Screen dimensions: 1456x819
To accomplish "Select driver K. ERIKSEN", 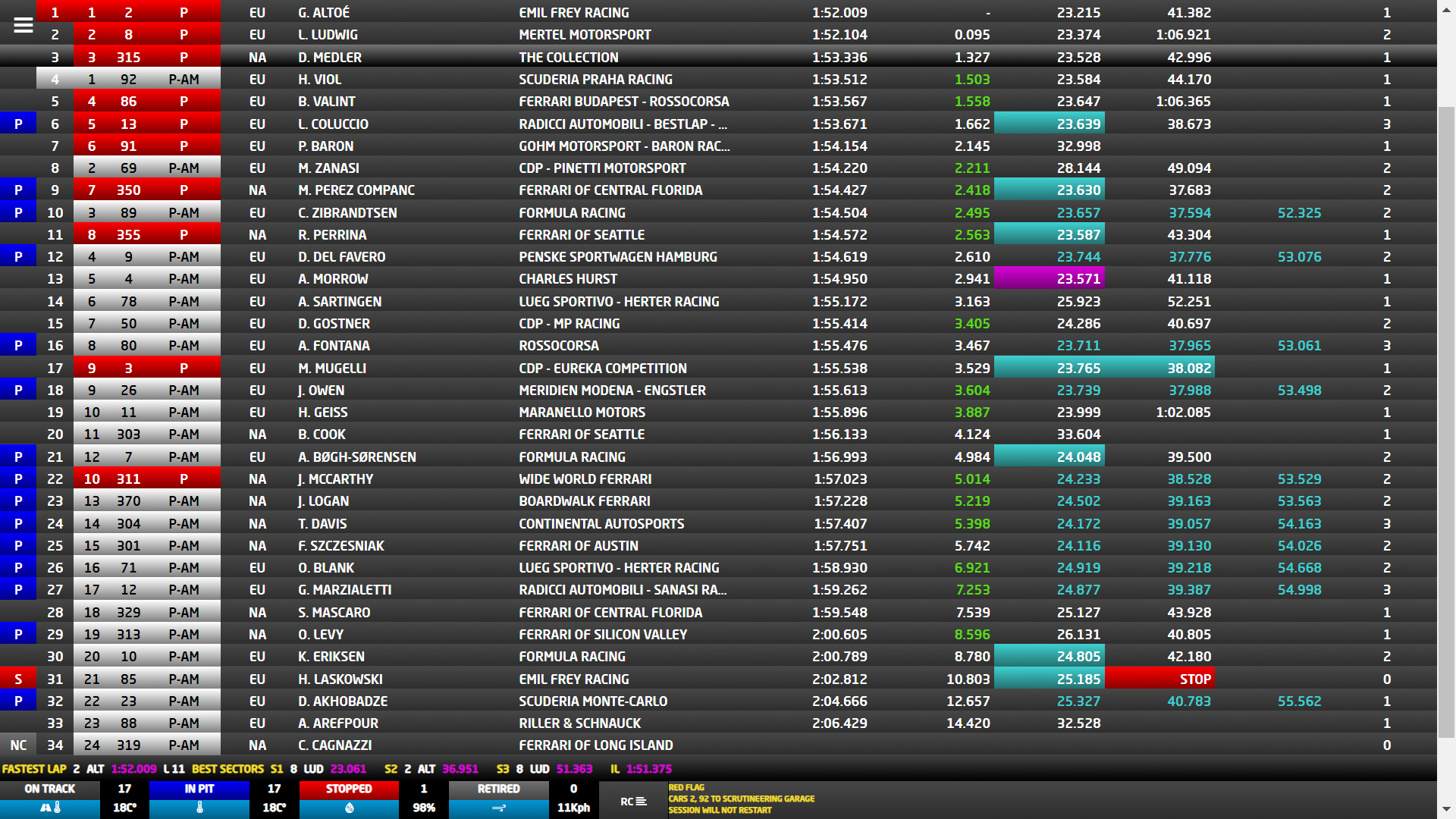I will pyautogui.click(x=331, y=656).
